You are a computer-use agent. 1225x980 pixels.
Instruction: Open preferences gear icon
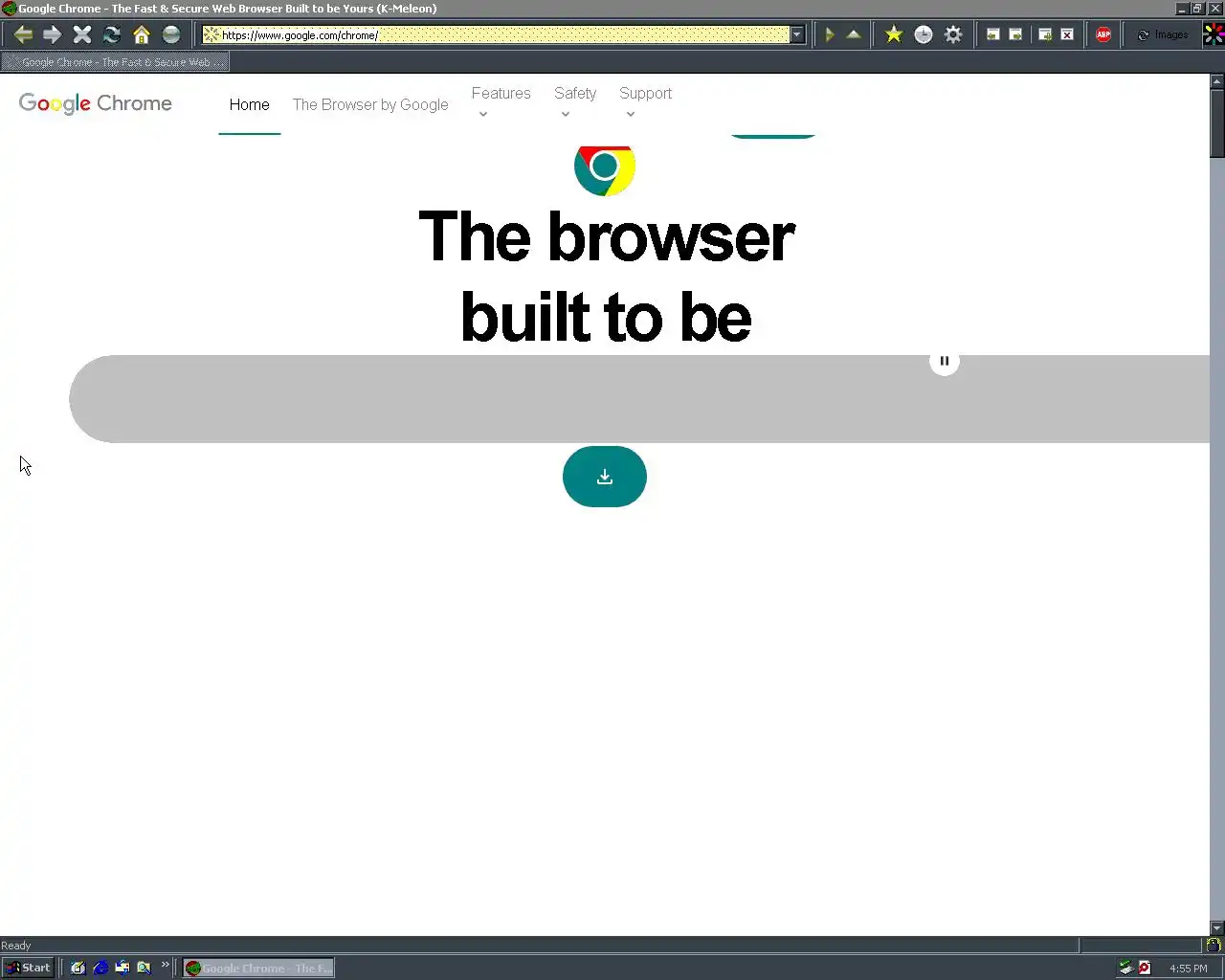(x=953, y=34)
